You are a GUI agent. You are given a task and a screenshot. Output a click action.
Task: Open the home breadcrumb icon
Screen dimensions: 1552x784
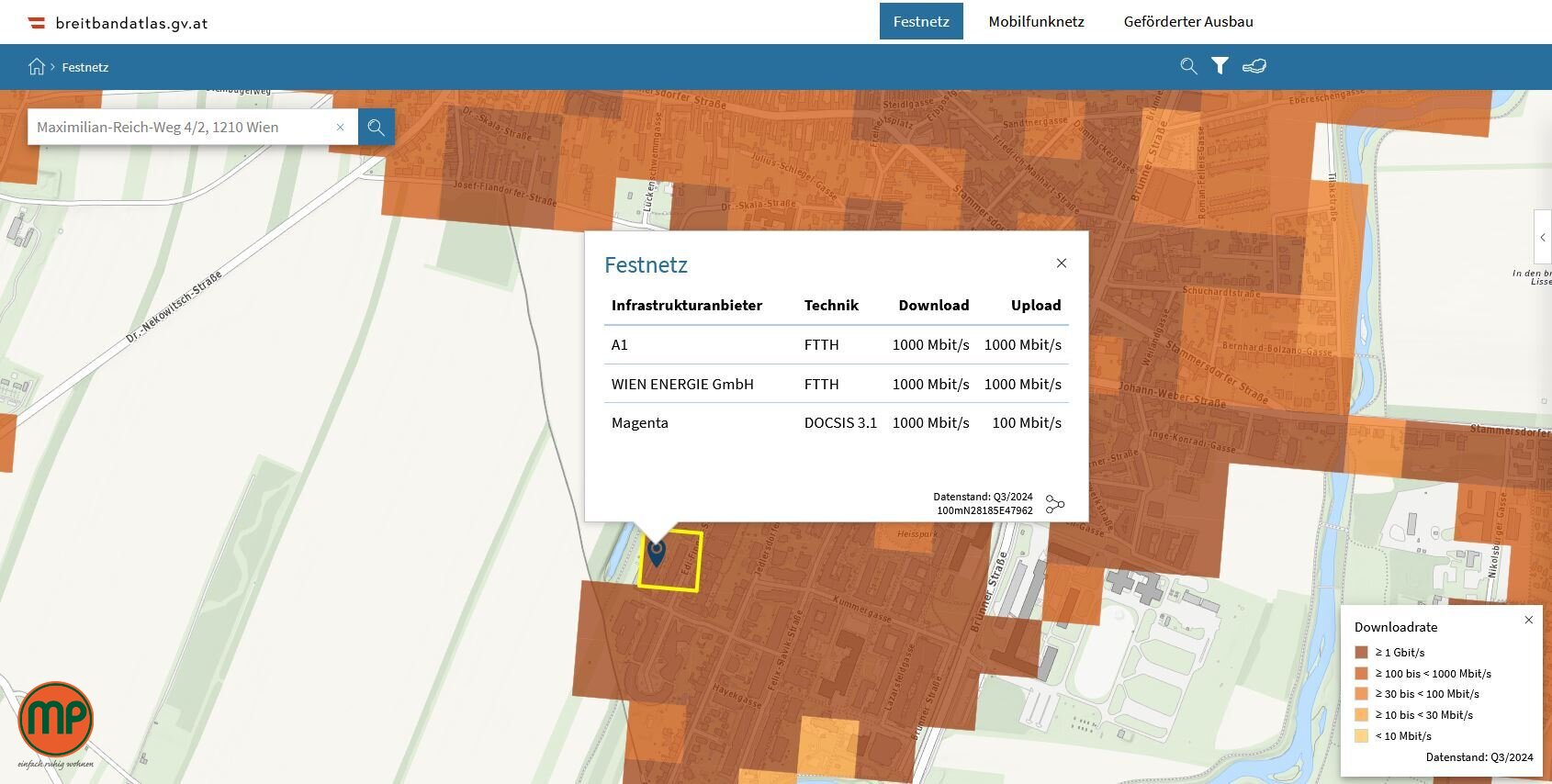click(37, 67)
